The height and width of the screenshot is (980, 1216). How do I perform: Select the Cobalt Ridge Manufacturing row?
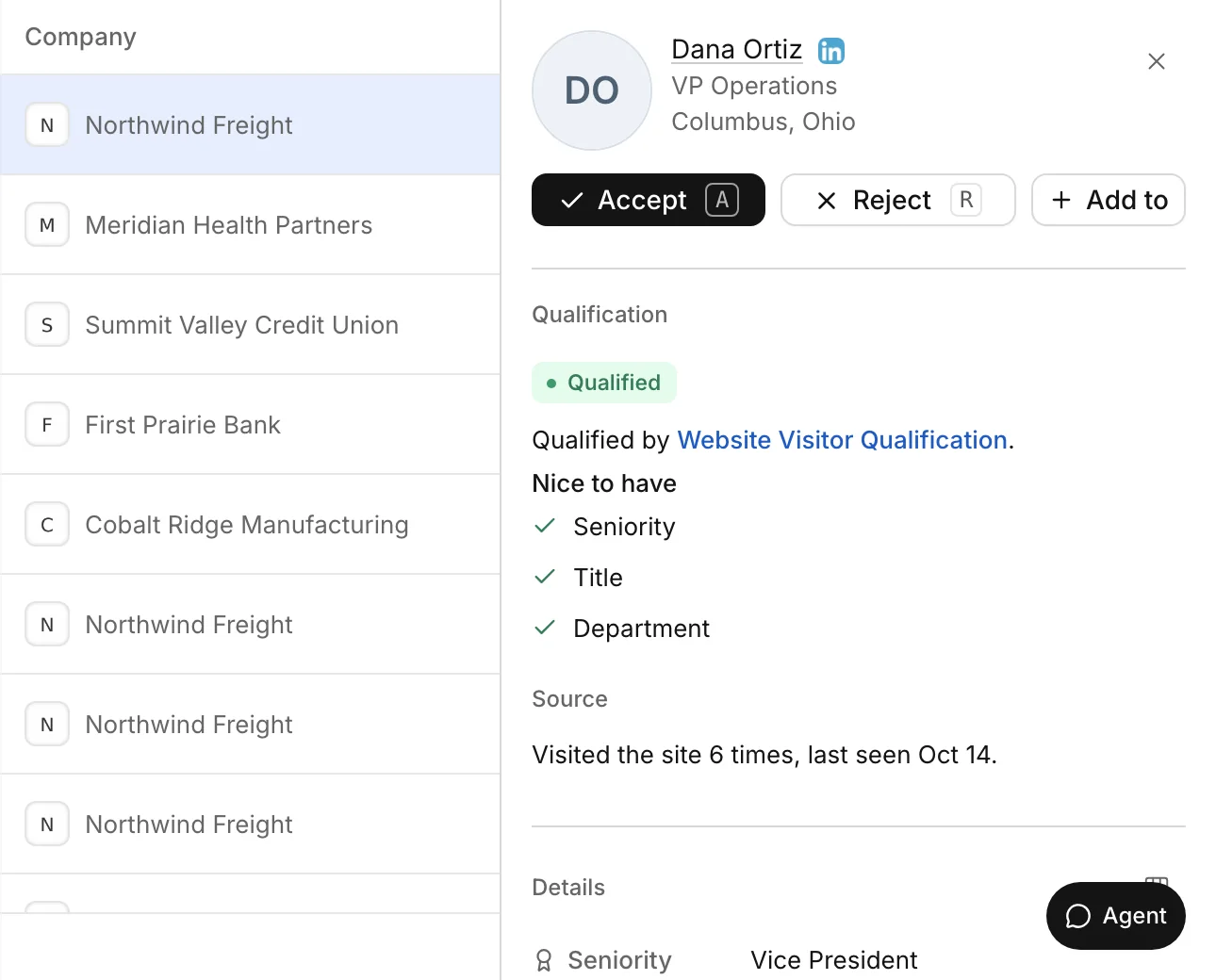pyautogui.click(x=250, y=525)
